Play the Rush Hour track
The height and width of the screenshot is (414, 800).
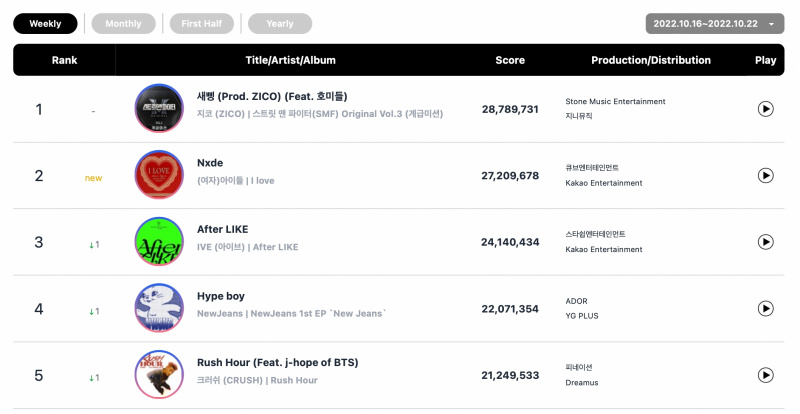tap(765, 375)
